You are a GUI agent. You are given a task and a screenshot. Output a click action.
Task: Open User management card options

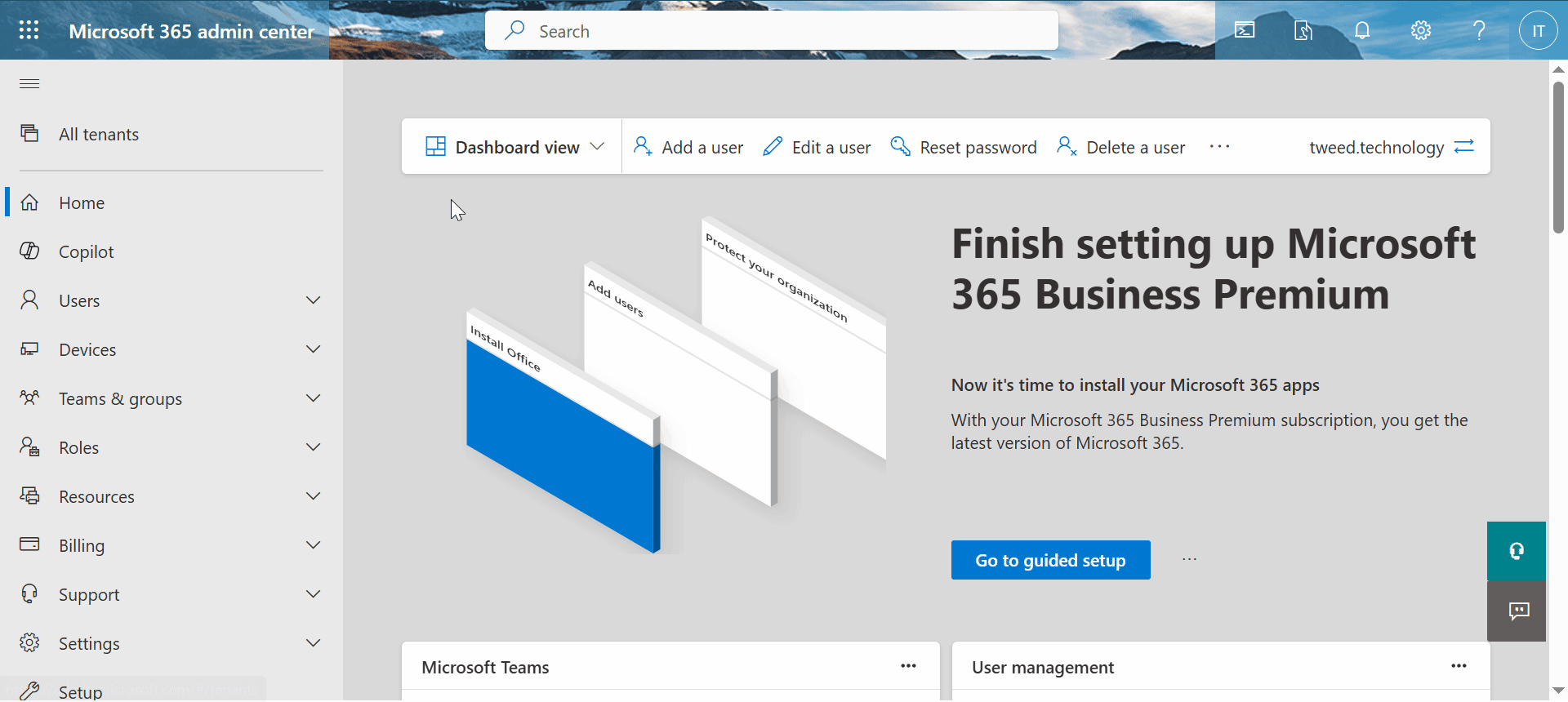[1459, 666]
